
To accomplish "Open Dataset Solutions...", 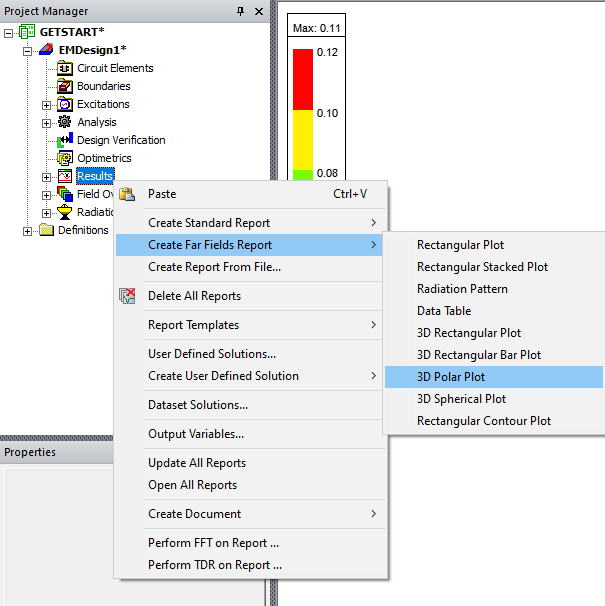I will click(x=251, y=405).
